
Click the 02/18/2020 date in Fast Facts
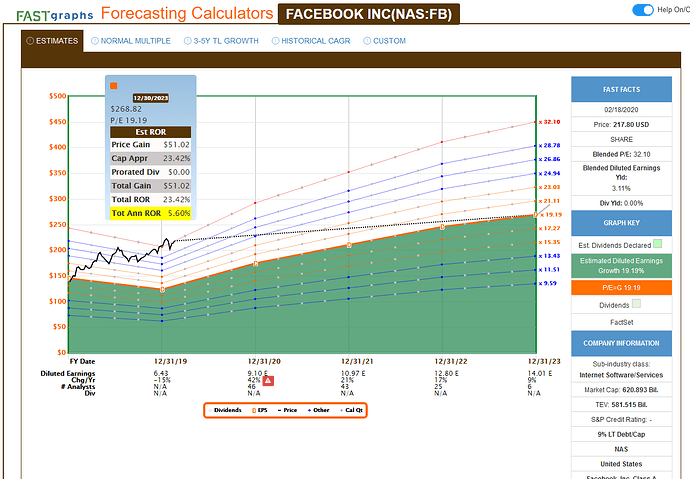[x=621, y=110]
